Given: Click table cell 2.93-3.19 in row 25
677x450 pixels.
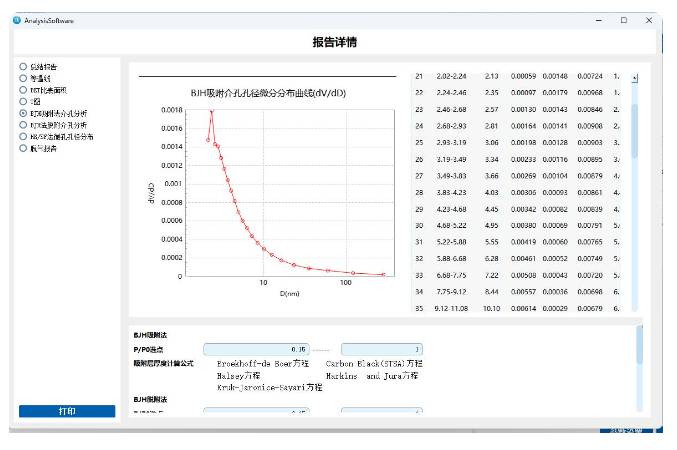Looking at the screenshot, I should 451,142.
